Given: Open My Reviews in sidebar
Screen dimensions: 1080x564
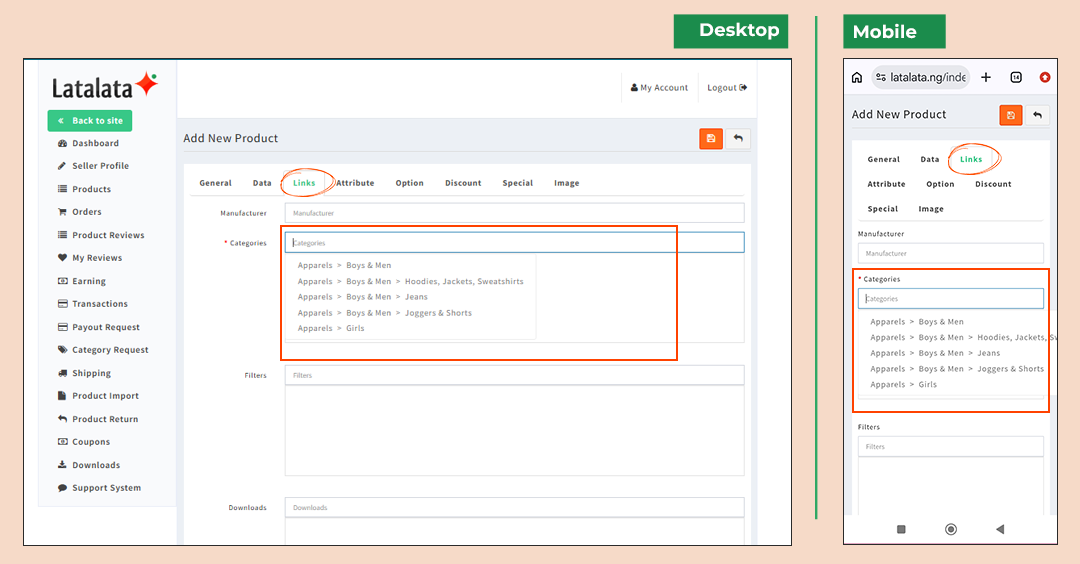Looking at the screenshot, I should point(90,258).
